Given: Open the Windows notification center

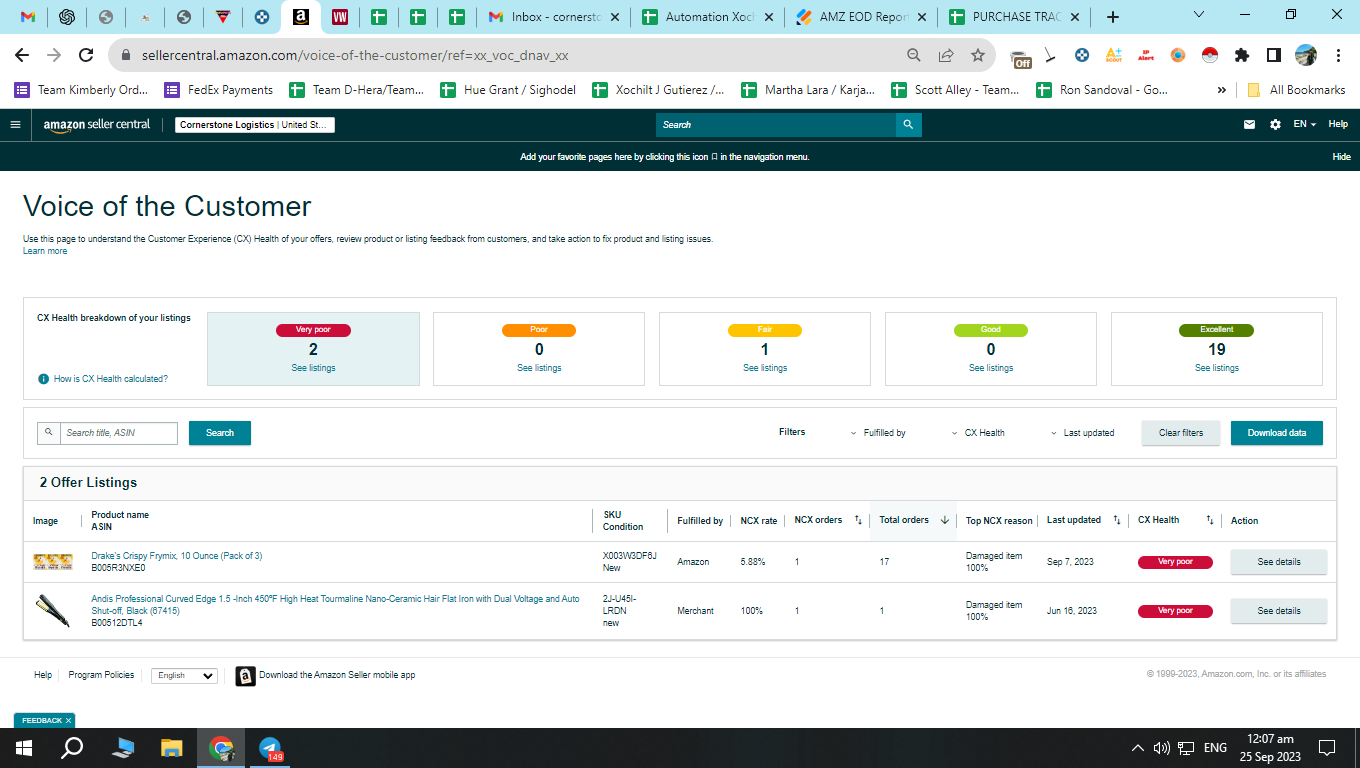Looking at the screenshot, I should coord(1327,748).
